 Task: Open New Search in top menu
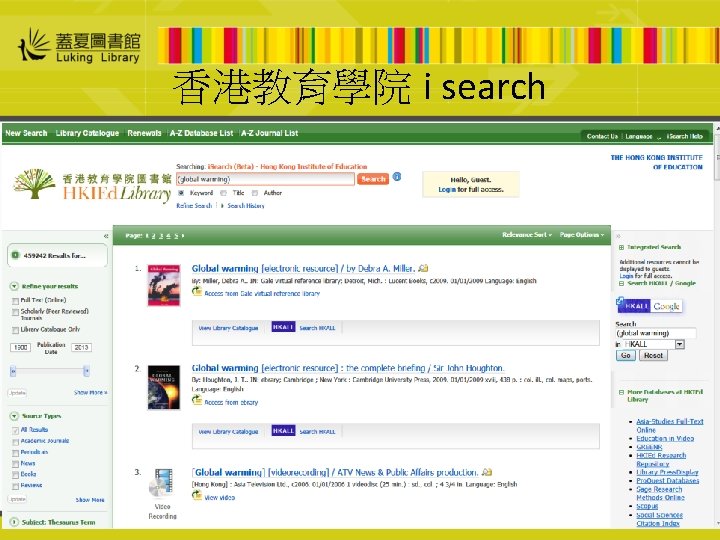tap(26, 133)
